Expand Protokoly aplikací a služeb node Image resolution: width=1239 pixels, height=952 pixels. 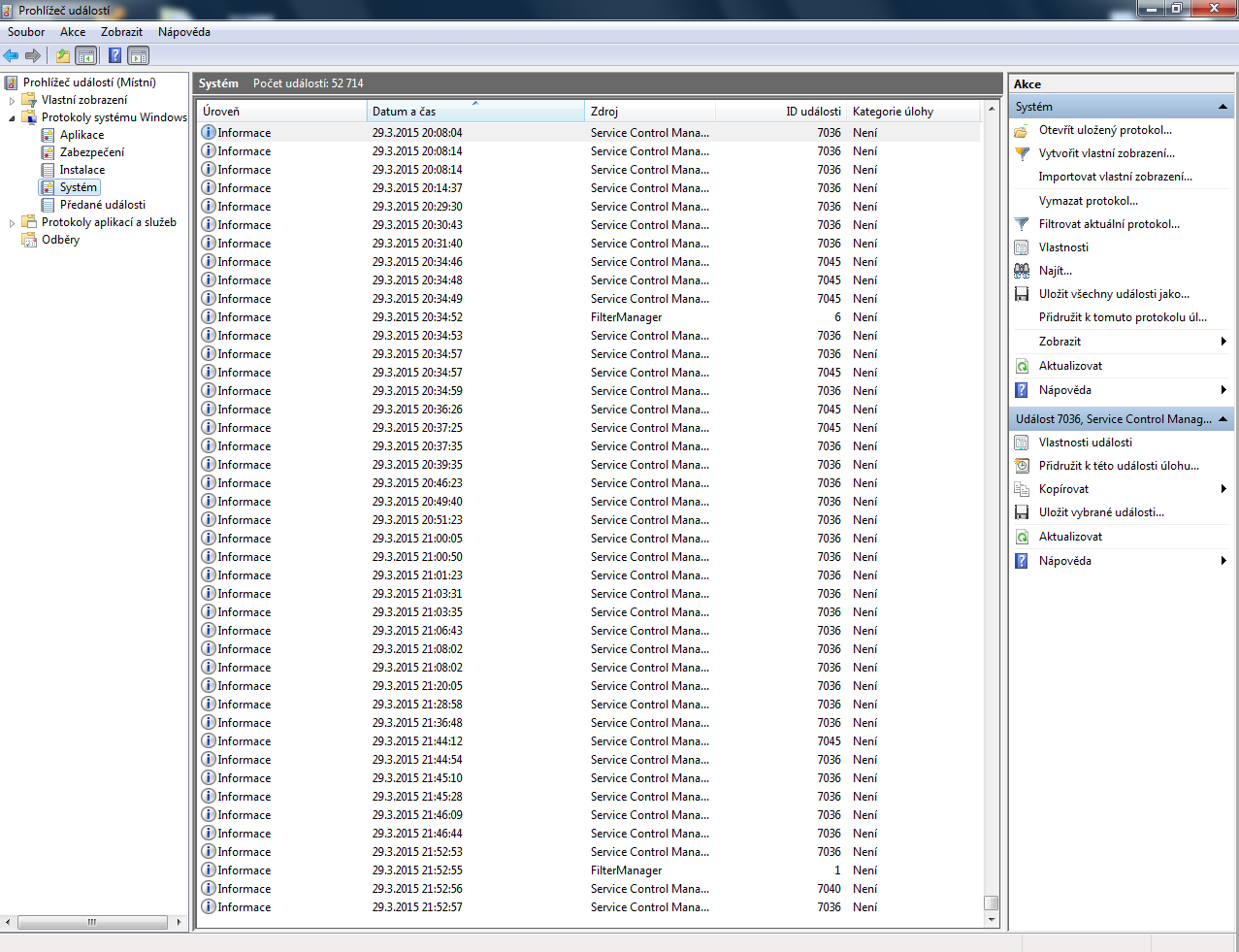click(x=12, y=222)
